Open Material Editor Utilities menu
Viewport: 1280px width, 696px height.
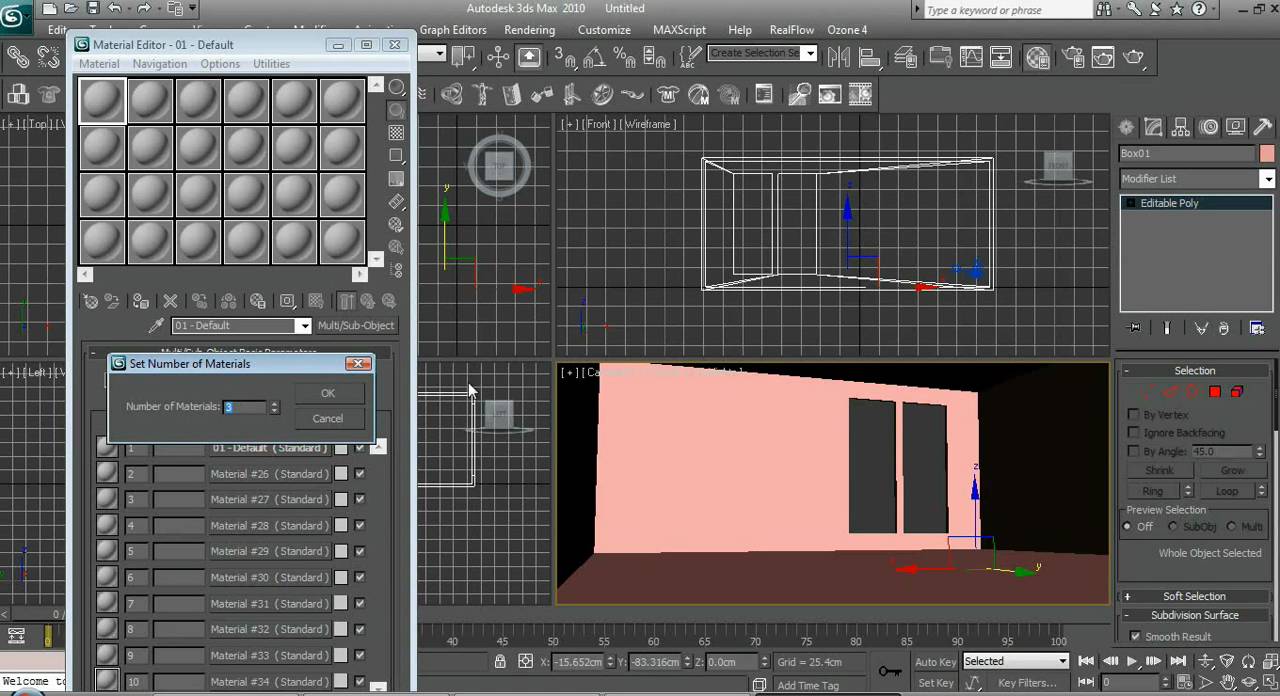(x=271, y=64)
